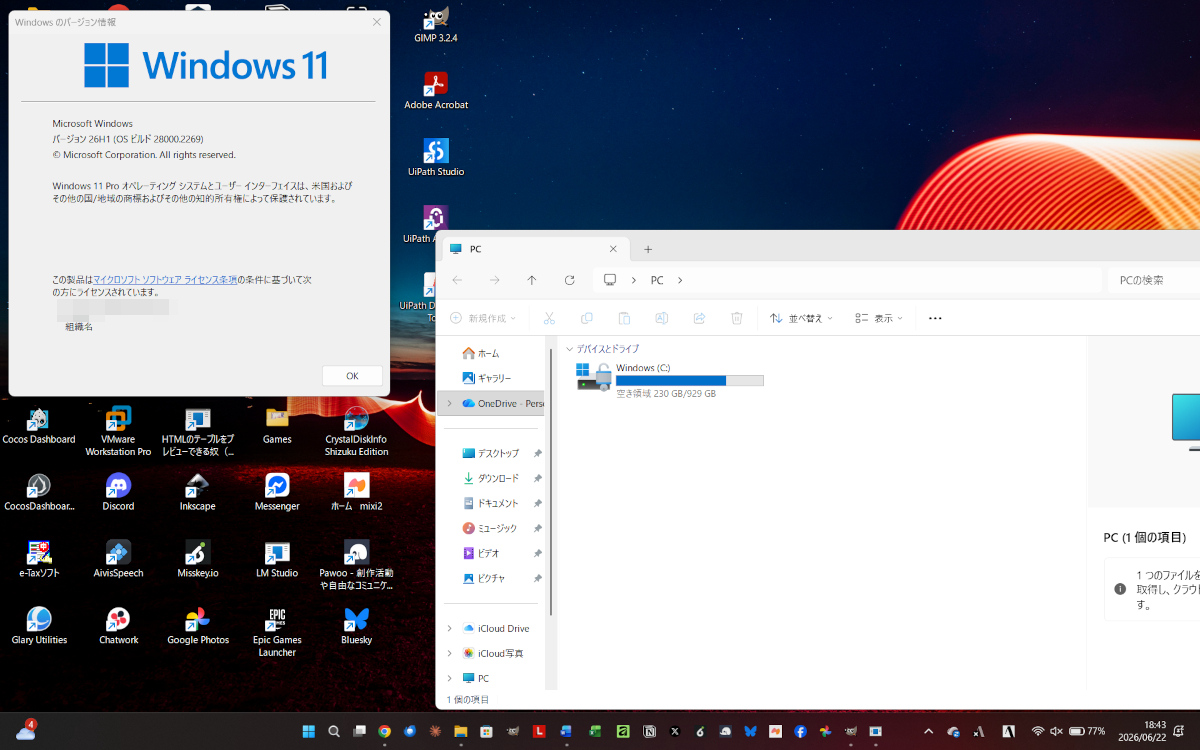Viewport: 1200px width, 750px height.
Task: Select the UiPath Studio desktop icon
Action: point(436,159)
